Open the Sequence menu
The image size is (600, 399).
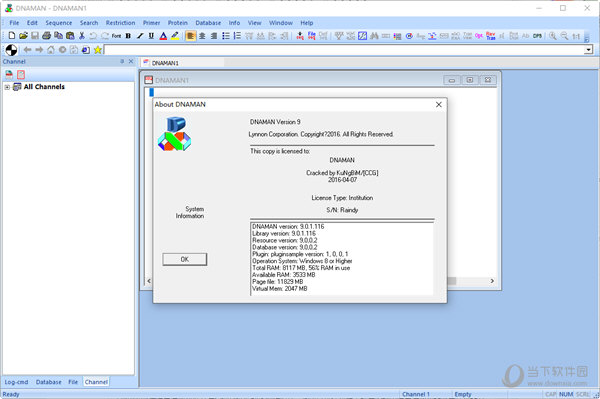click(59, 23)
